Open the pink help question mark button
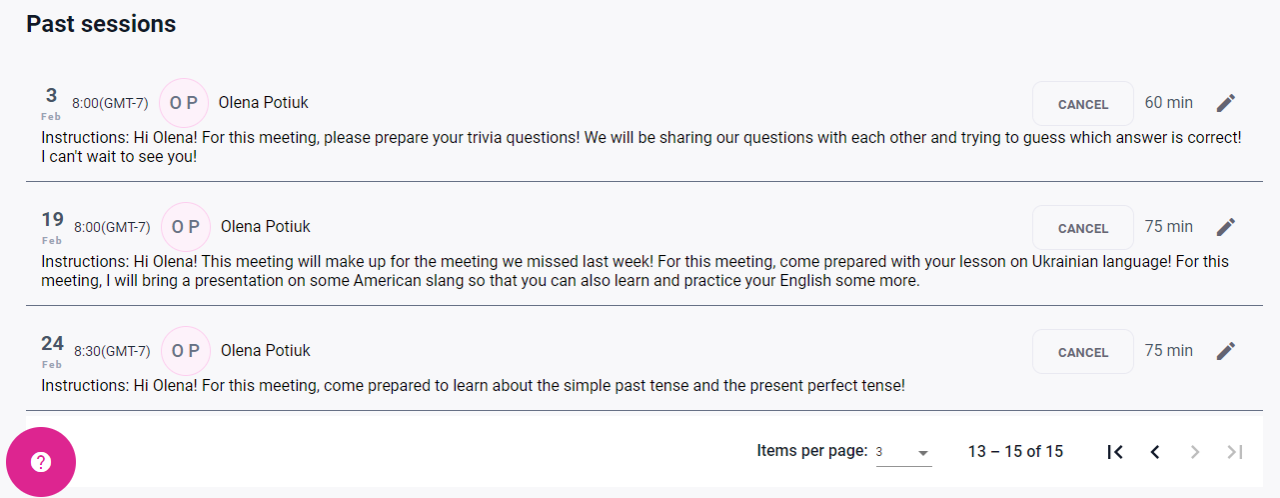This screenshot has height=498, width=1280. [41, 462]
